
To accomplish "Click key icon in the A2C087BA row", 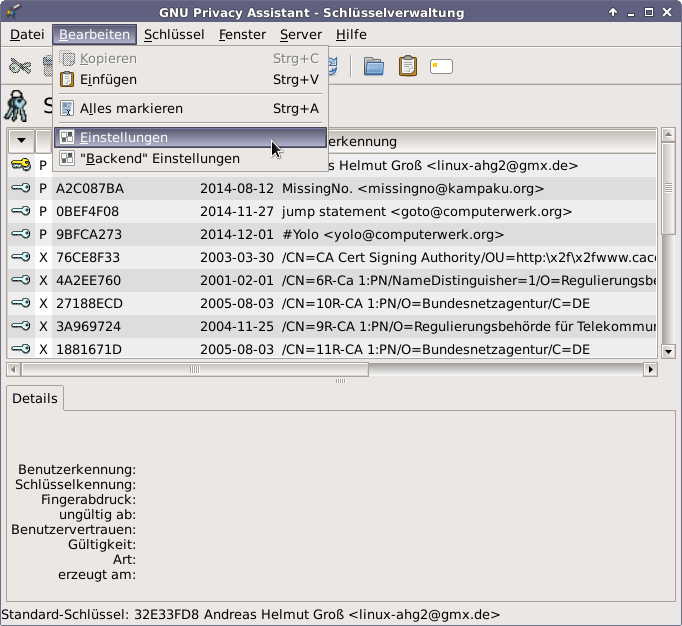I will click(x=21, y=188).
